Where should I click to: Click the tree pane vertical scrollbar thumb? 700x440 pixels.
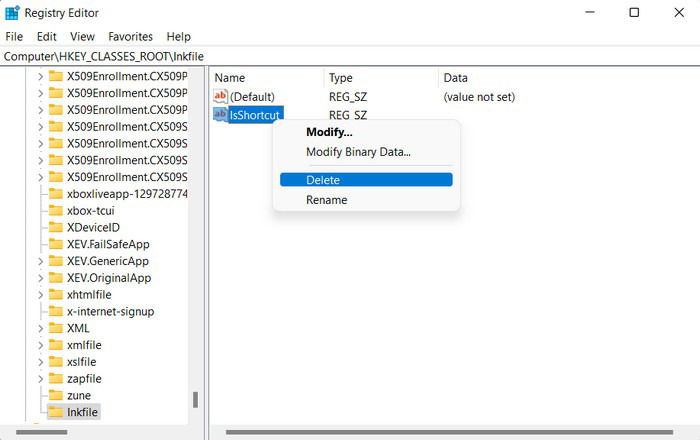195,399
